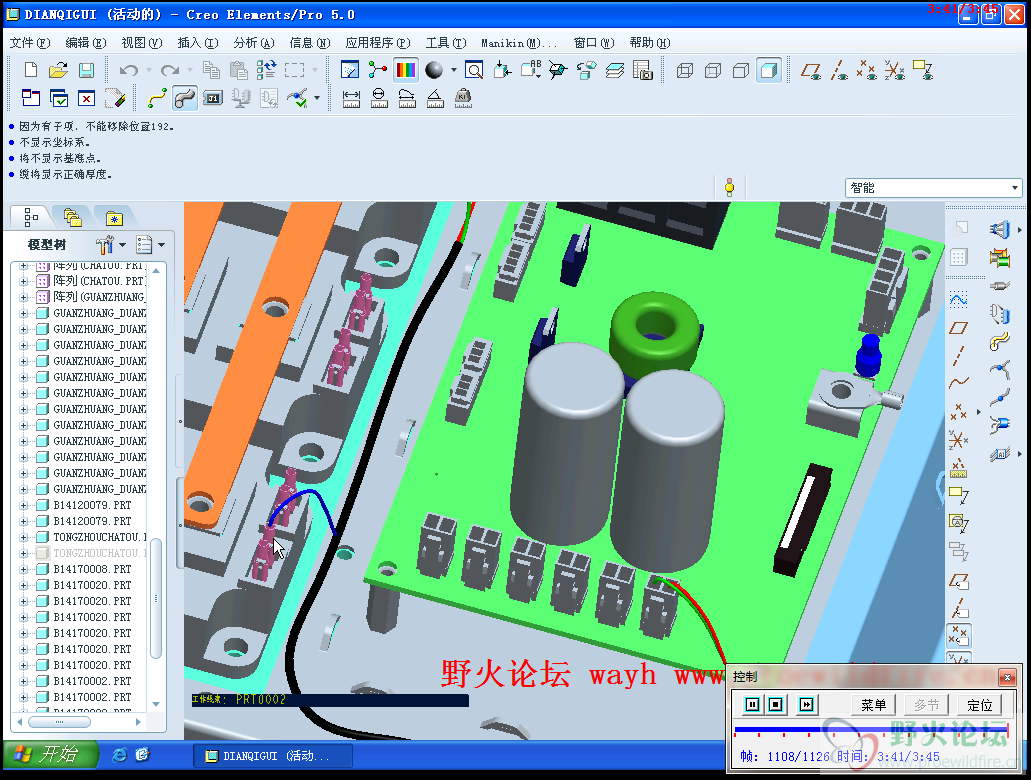The height and width of the screenshot is (780, 1031).
Task: Click the Repaint screen icon
Action: 350,70
